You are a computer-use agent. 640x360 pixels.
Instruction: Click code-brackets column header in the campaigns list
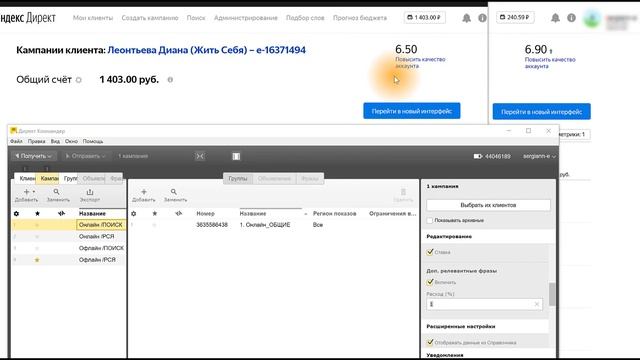coord(61,213)
